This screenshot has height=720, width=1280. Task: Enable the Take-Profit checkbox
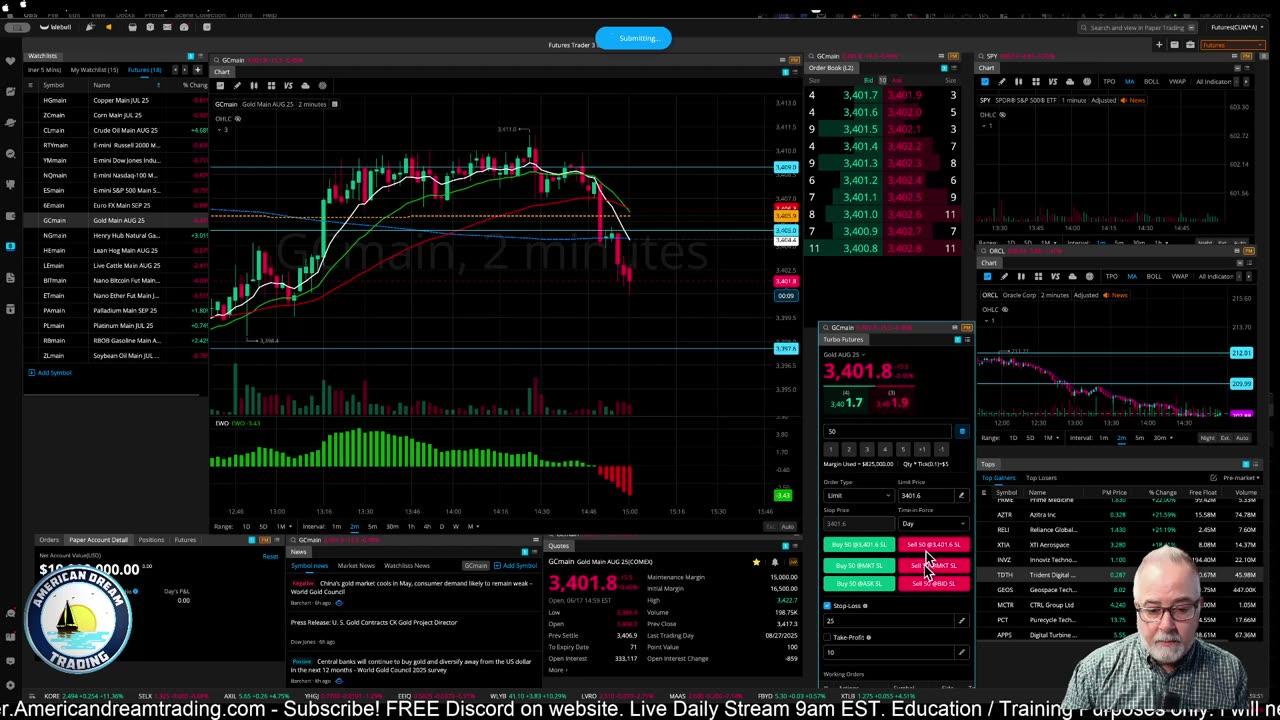[827, 637]
